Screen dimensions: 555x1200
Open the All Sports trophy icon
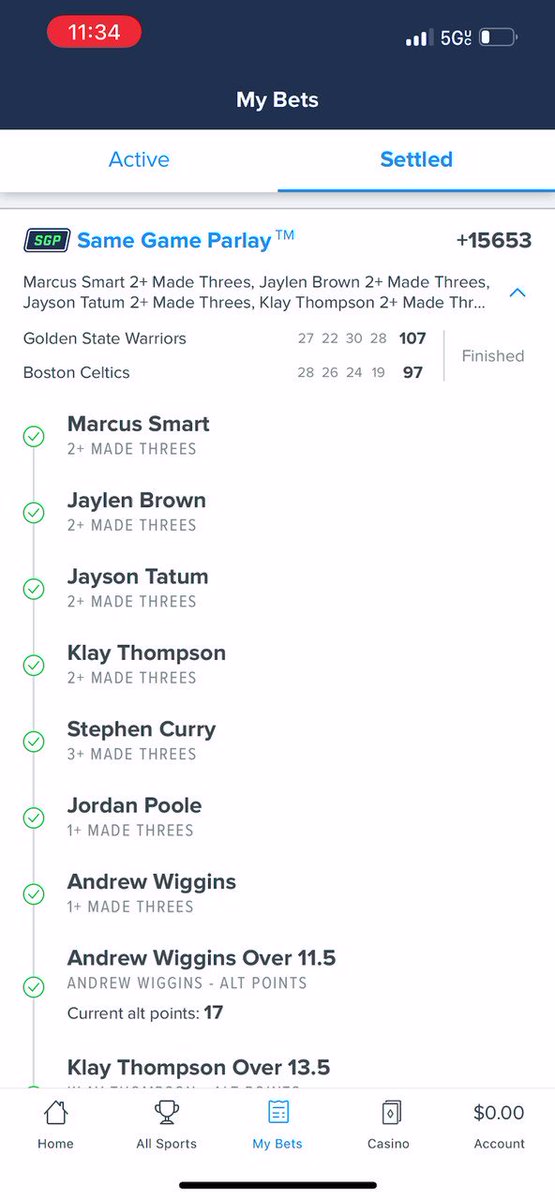point(166,1112)
